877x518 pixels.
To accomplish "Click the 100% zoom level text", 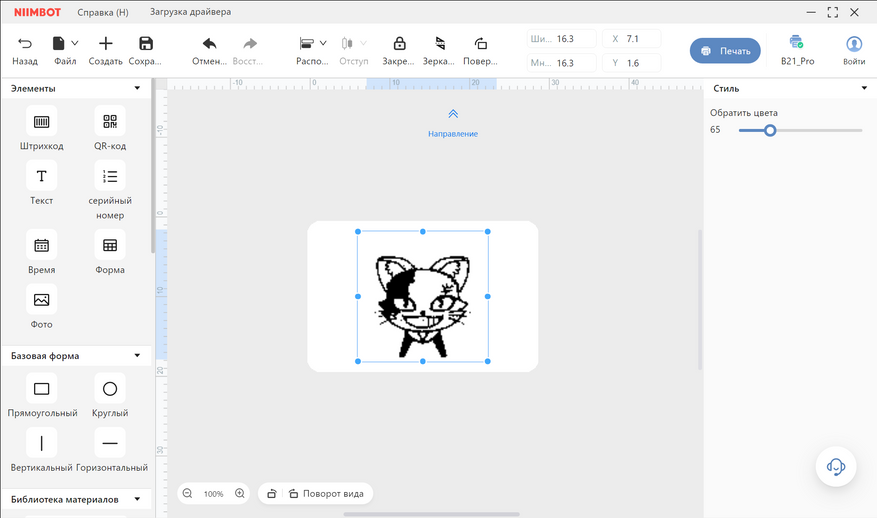I will (213, 494).
